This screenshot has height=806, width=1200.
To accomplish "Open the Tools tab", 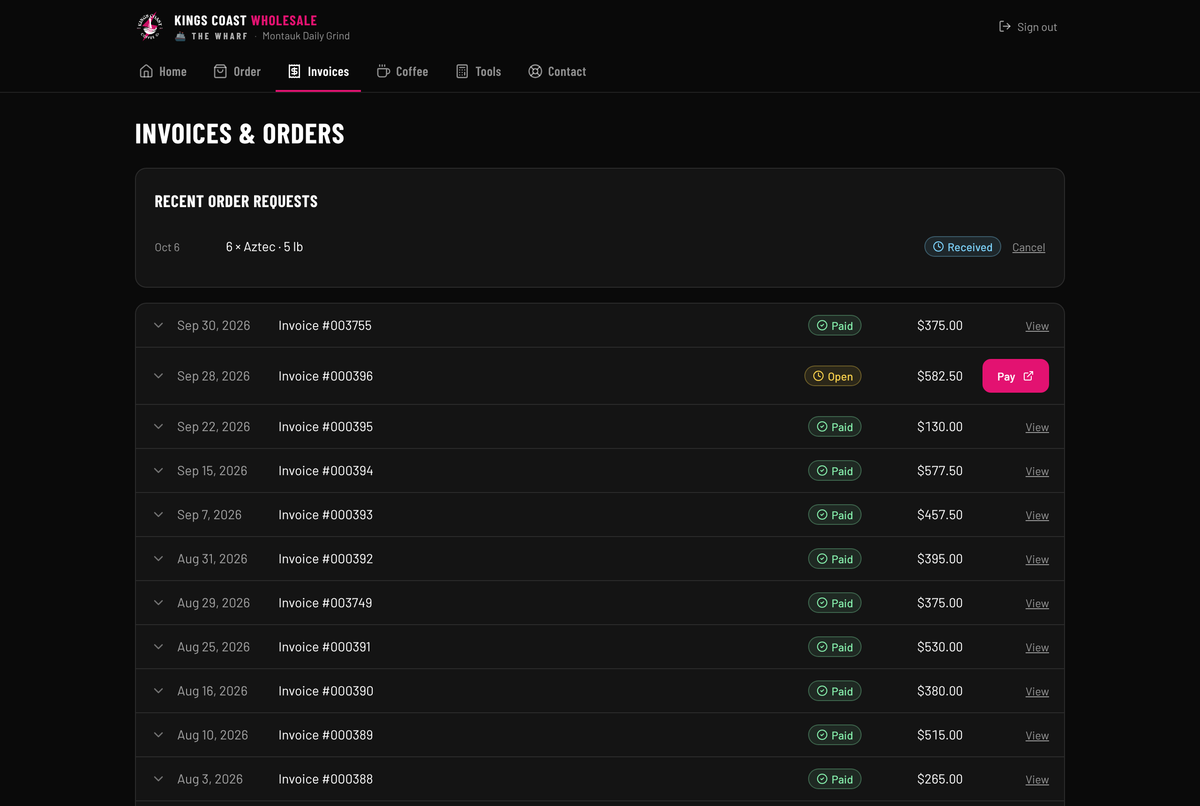I will click(478, 71).
